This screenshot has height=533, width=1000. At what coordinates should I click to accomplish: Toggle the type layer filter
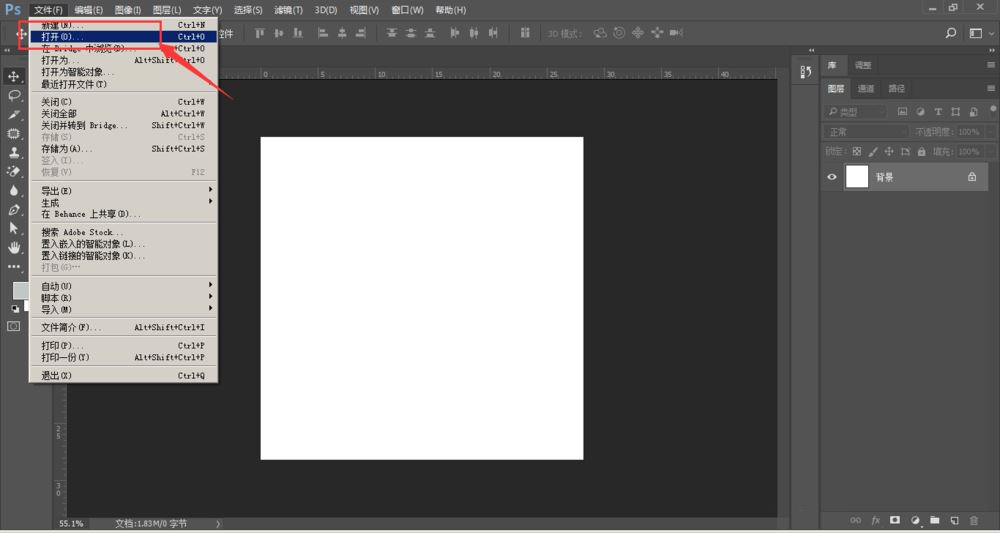[938, 112]
